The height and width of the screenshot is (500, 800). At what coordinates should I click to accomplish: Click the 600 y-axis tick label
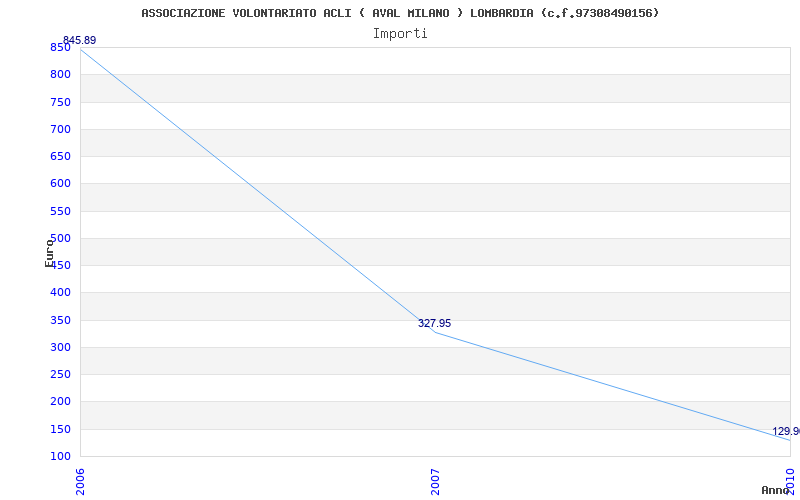pos(60,184)
